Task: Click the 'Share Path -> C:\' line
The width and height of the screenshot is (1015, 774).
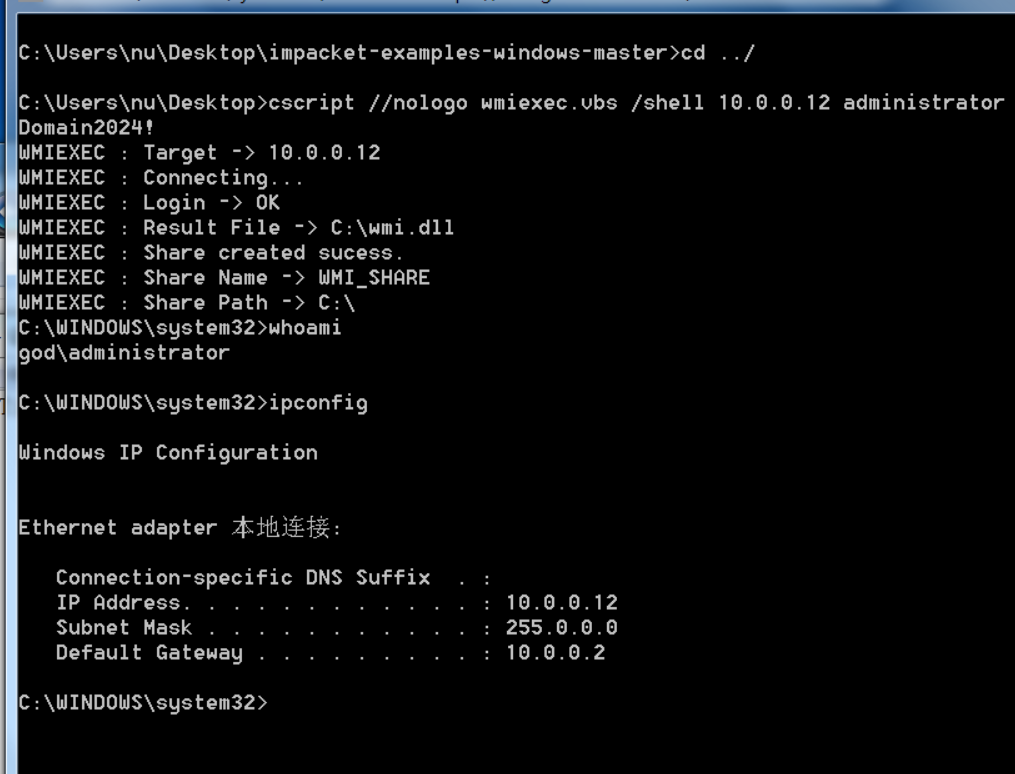Action: [186, 303]
